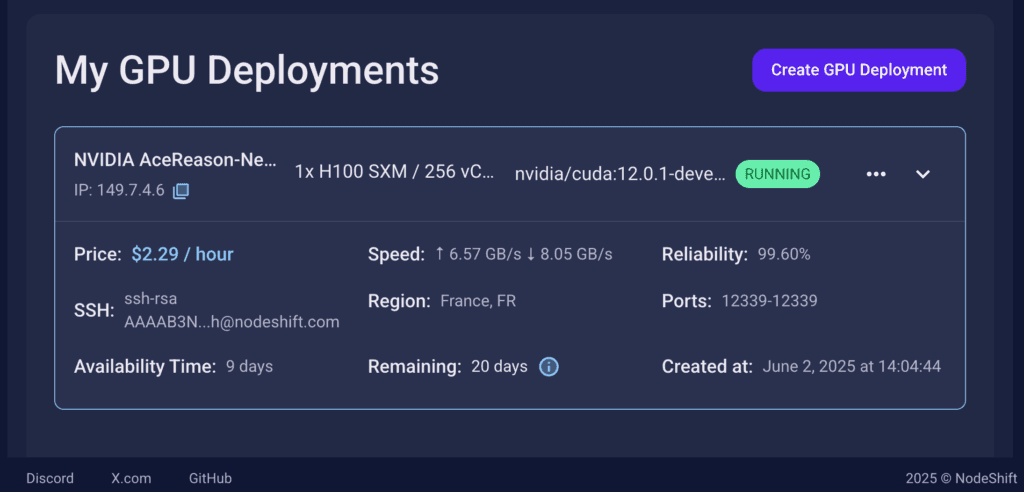This screenshot has height=492, width=1024.
Task: Click the RUNNING status badge
Action: point(778,174)
